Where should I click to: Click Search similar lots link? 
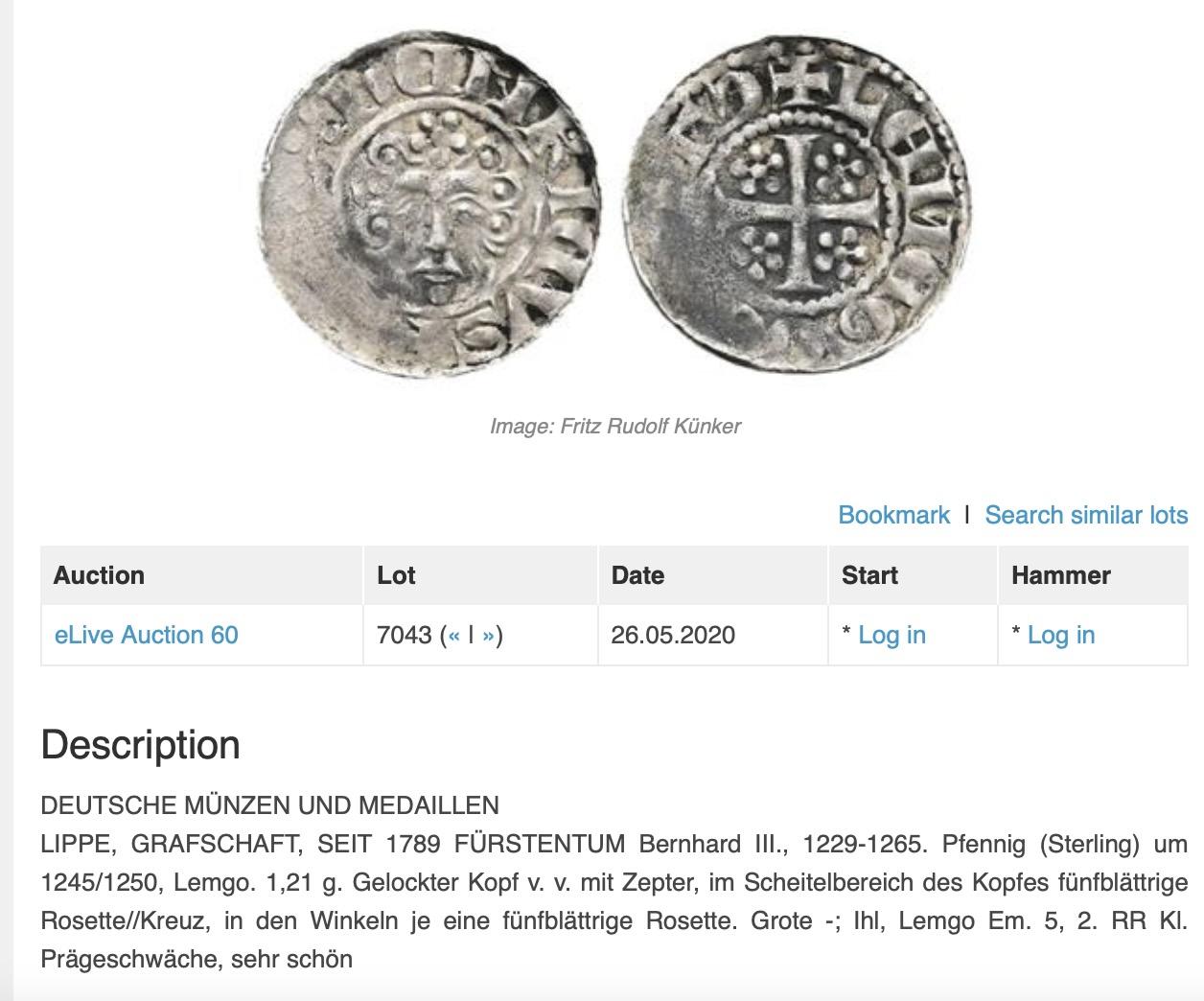click(1086, 515)
